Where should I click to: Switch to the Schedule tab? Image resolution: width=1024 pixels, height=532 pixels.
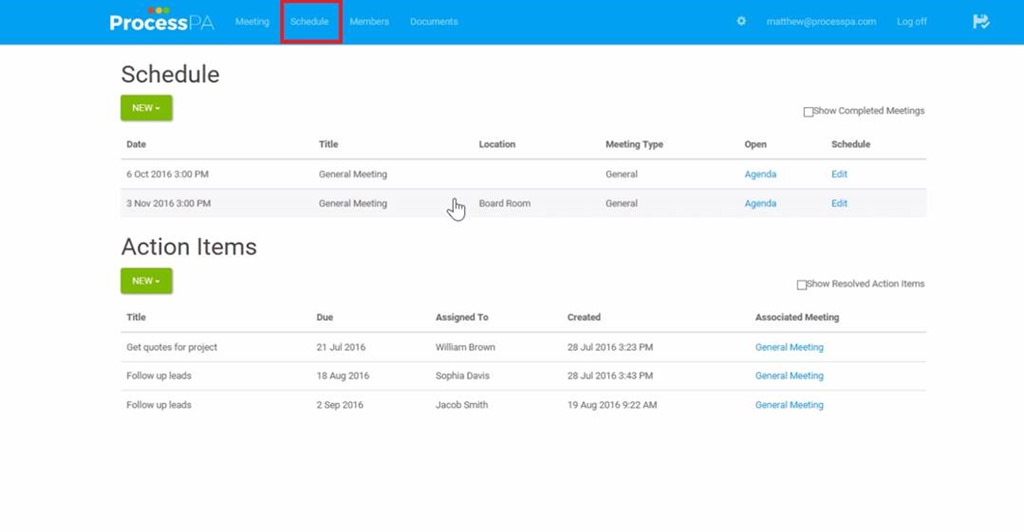coord(310,22)
